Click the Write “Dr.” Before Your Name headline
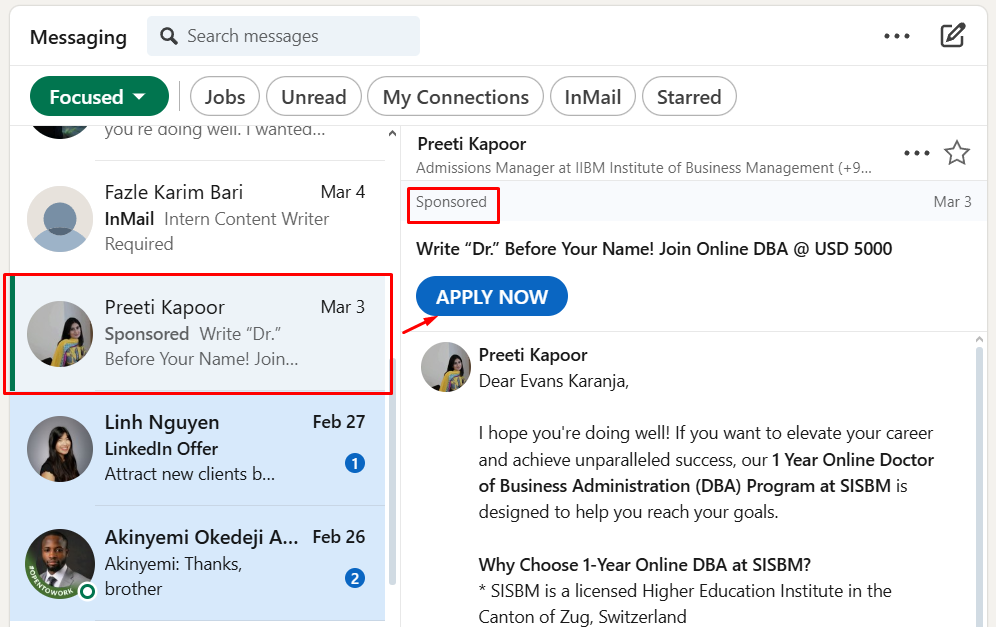996x627 pixels. 654,248
